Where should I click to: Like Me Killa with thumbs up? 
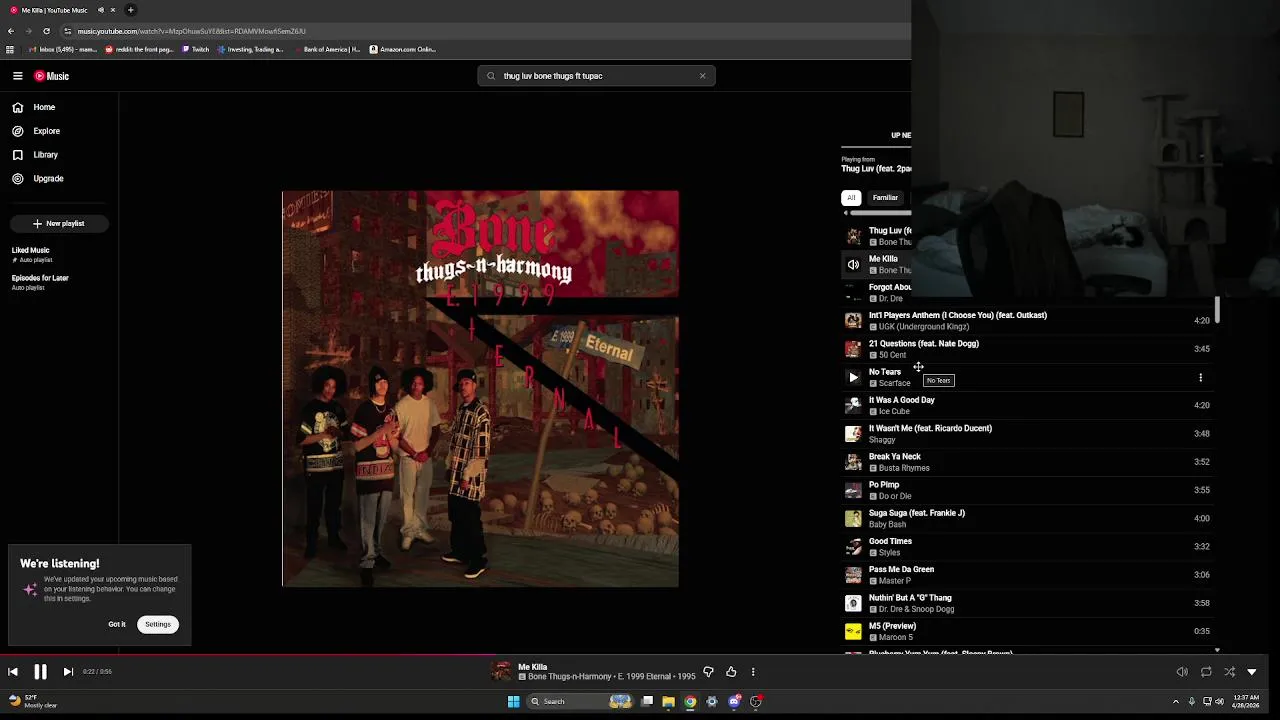pyautogui.click(x=731, y=672)
